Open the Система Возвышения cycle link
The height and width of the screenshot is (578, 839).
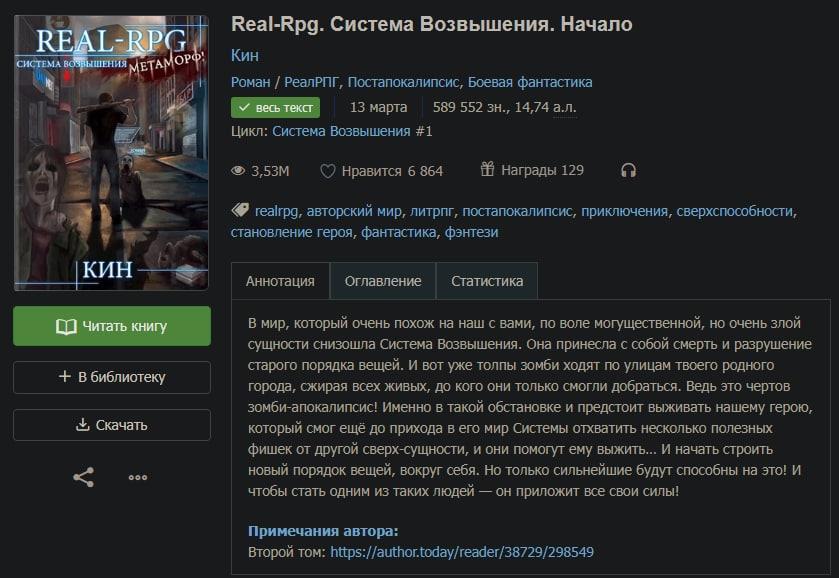pos(341,131)
